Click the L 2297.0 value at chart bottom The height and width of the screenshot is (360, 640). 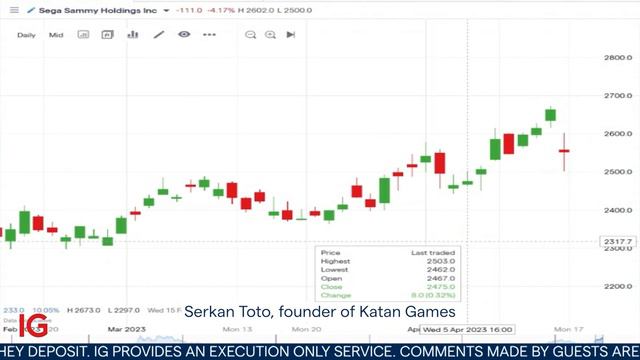124,310
